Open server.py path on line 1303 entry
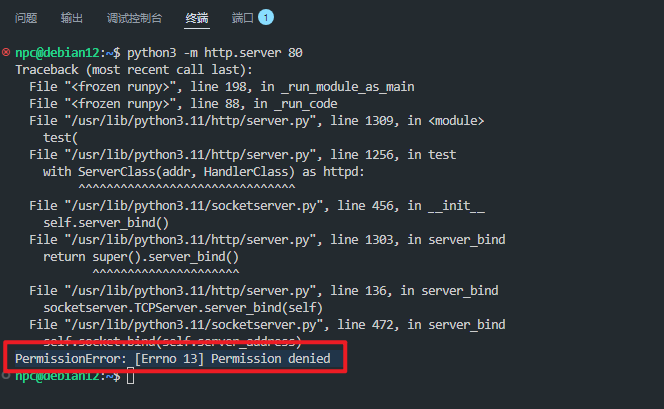This screenshot has height=409, width=664. coord(190,240)
